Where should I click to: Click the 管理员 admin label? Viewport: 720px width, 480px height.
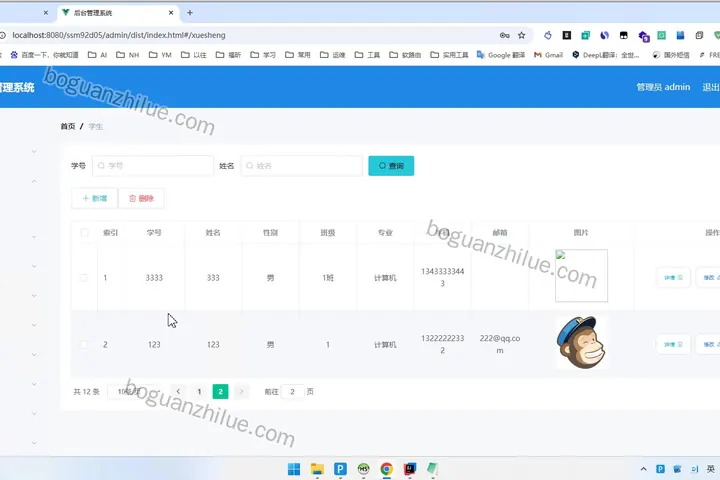[x=663, y=87]
